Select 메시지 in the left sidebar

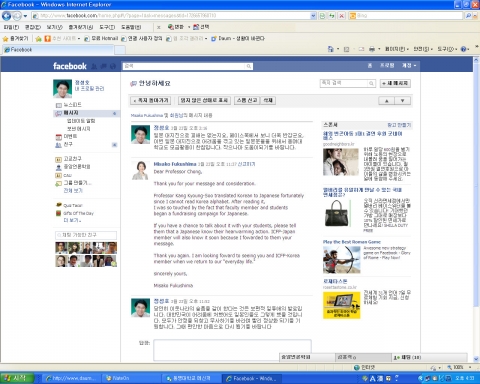point(86,113)
